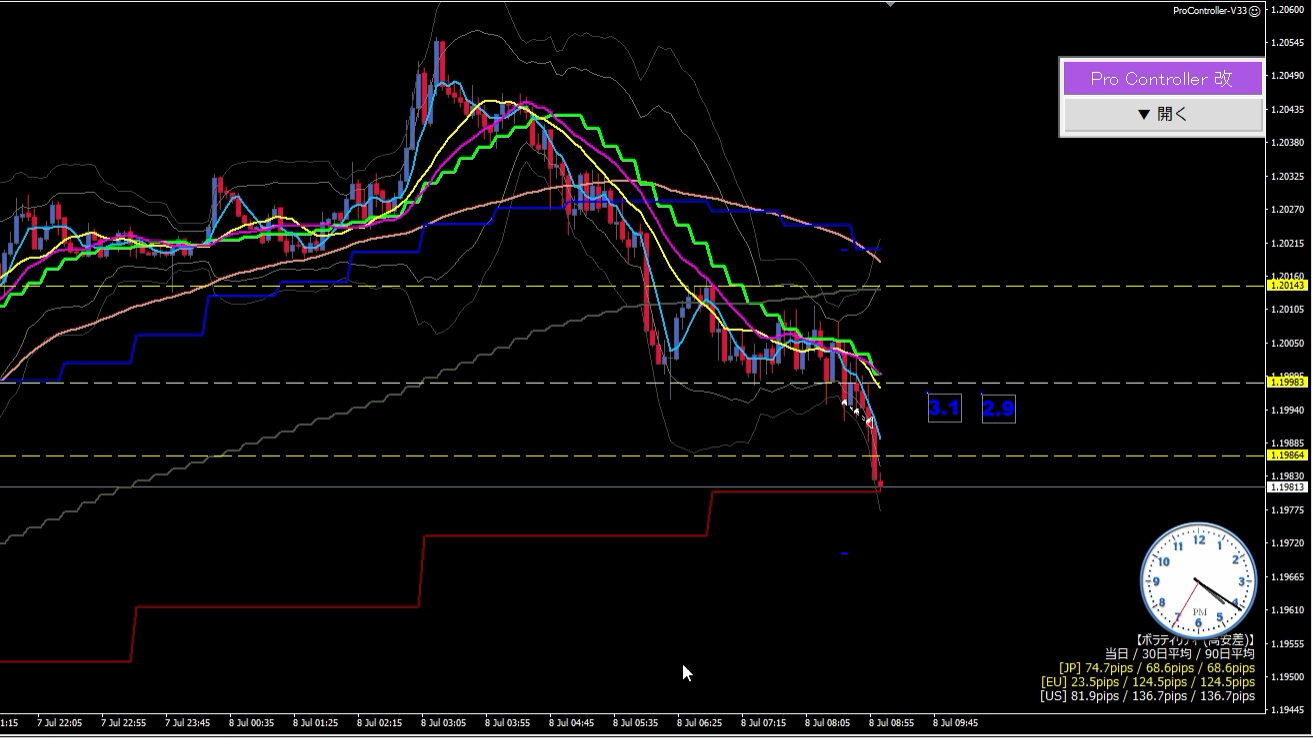Select the blue 3.1 value box
The image size is (1313, 738).
[x=945, y=408]
